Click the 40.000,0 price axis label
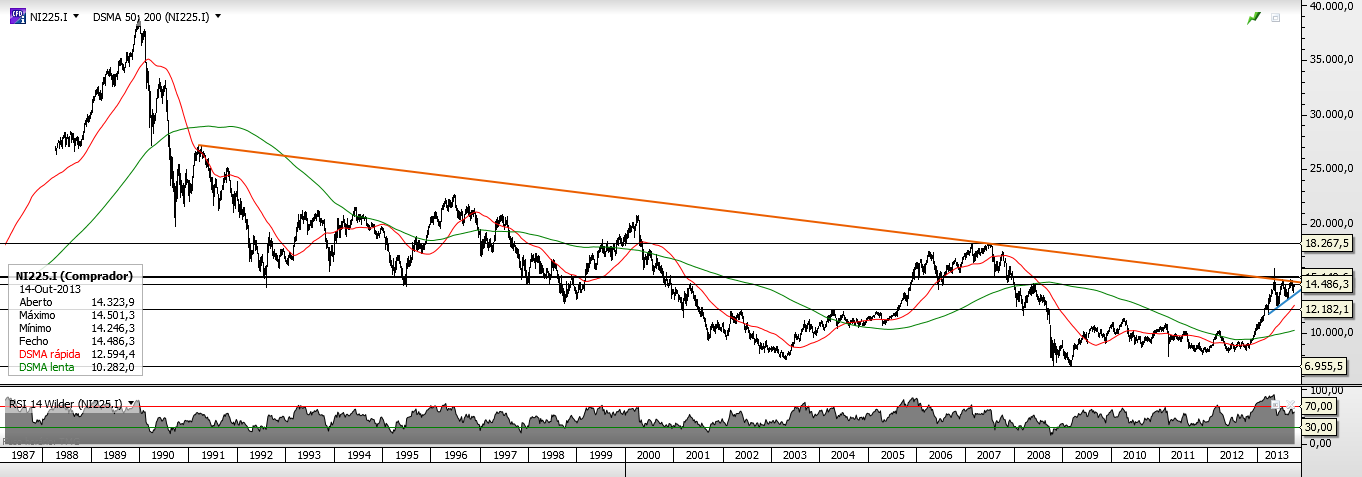Viewport: 1362px width, 477px height. [1332, 6]
